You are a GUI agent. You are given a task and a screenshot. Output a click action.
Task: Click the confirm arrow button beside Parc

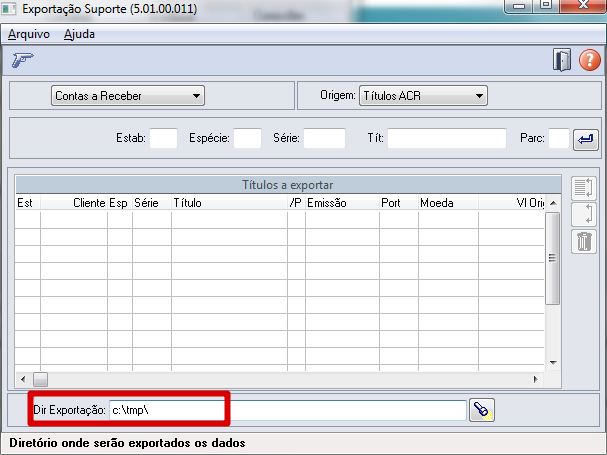point(586,139)
